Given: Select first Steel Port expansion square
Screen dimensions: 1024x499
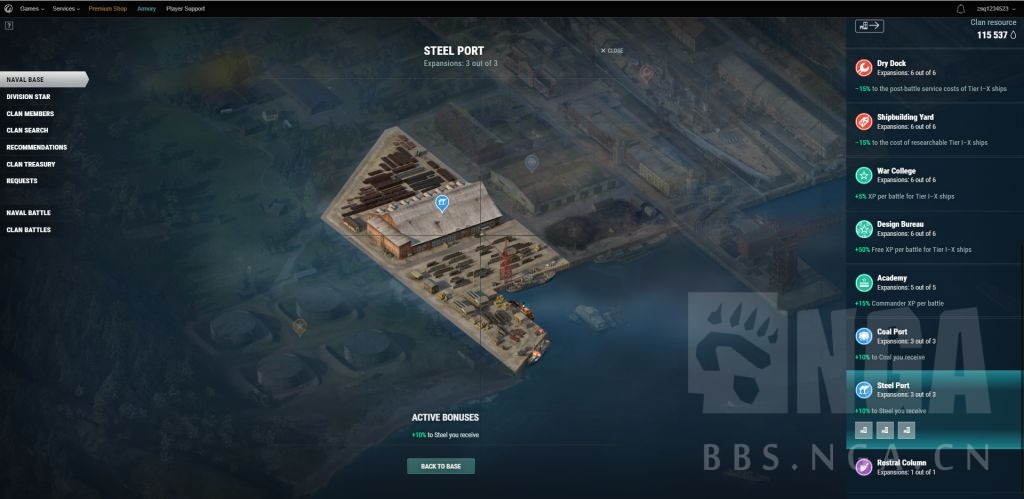Looking at the screenshot, I should tap(863, 430).
